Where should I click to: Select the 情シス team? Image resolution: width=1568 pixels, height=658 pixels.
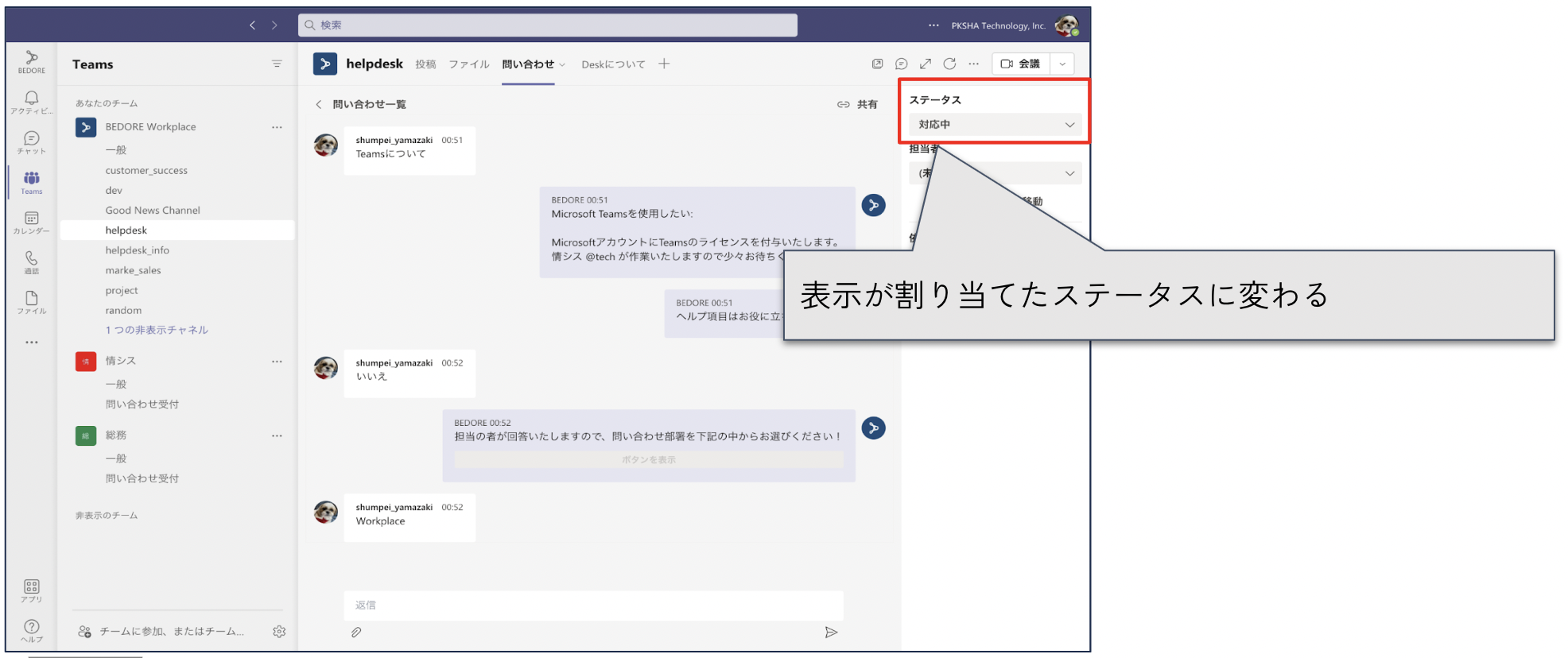[x=120, y=362]
